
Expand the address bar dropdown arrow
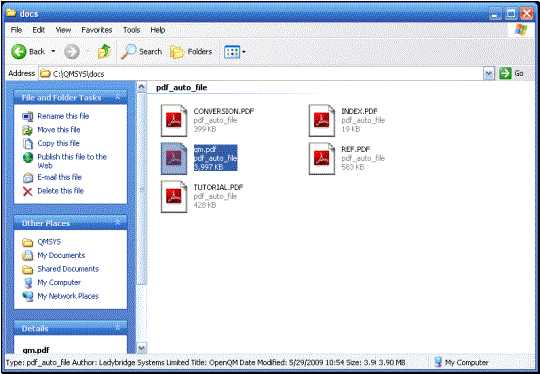coord(489,74)
